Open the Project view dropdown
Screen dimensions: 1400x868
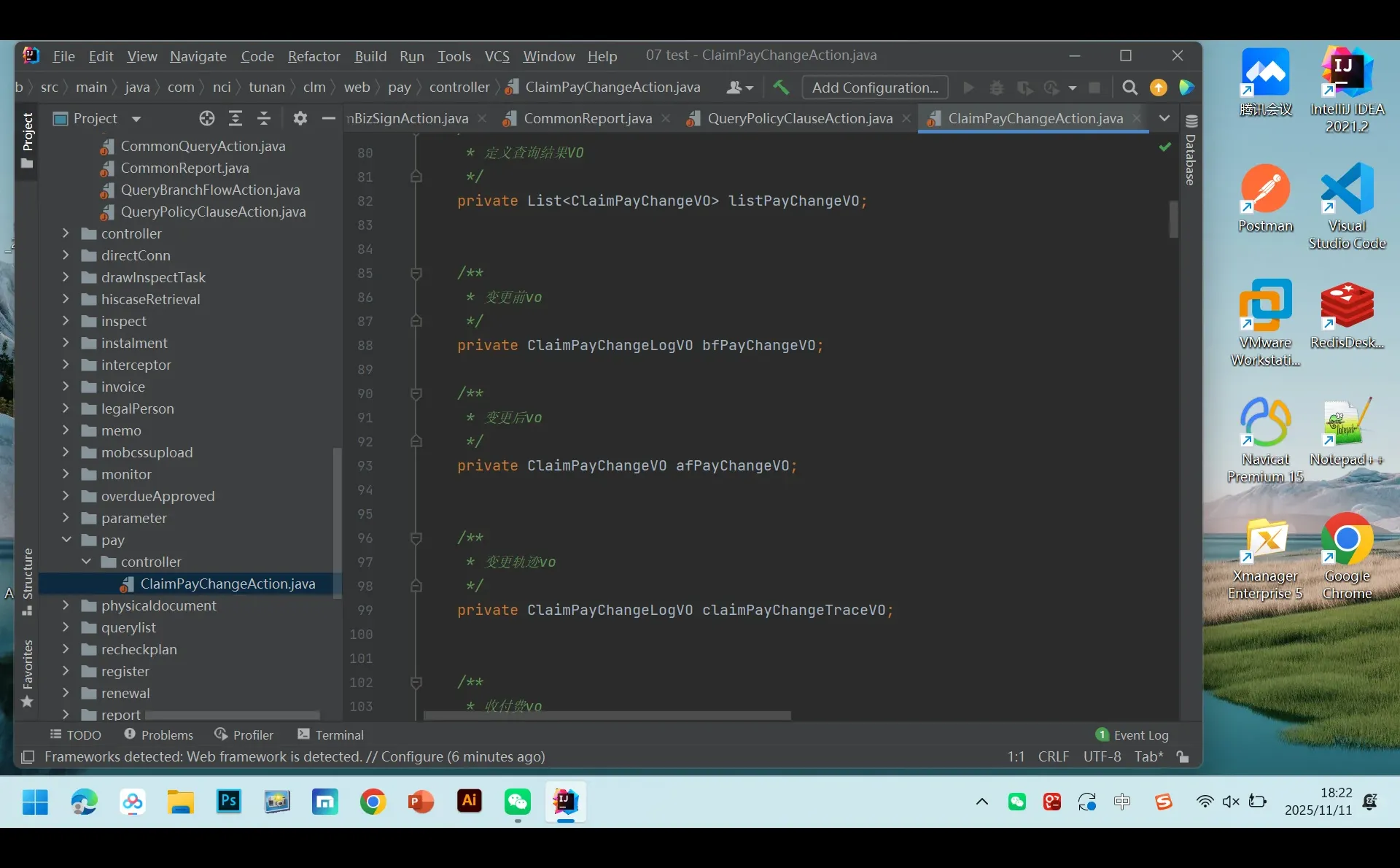[x=136, y=119]
